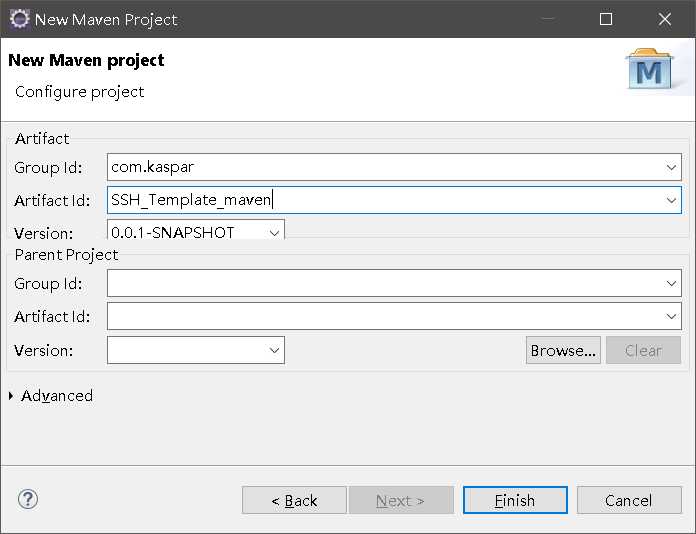Open the Parent Project Artifact Id dropdown arrow
The width and height of the screenshot is (696, 534).
click(671, 316)
